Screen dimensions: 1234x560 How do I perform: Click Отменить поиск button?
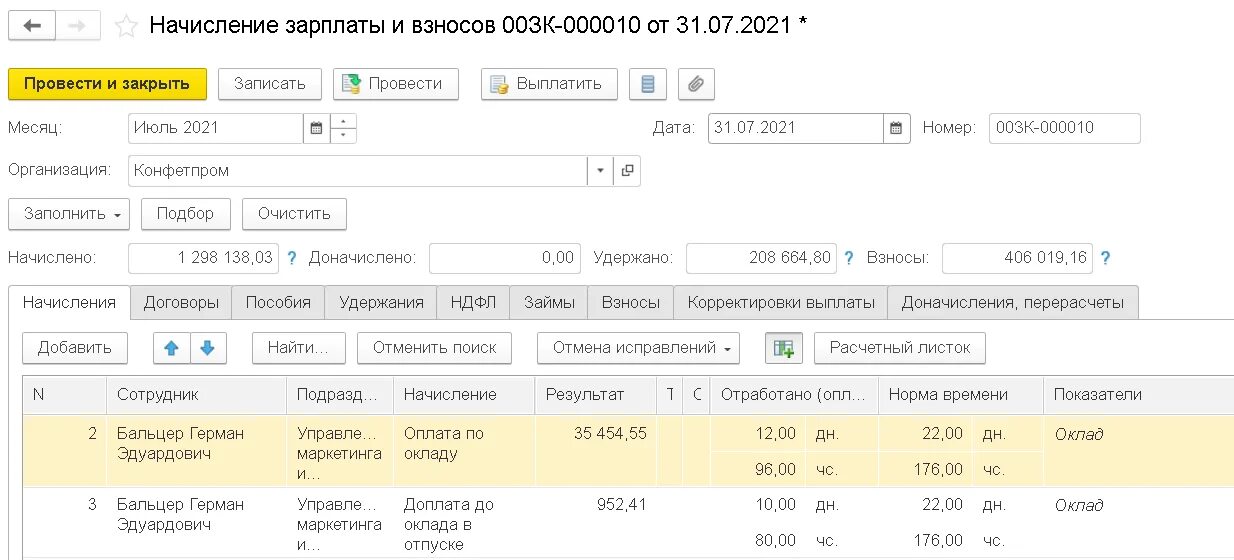(x=434, y=348)
